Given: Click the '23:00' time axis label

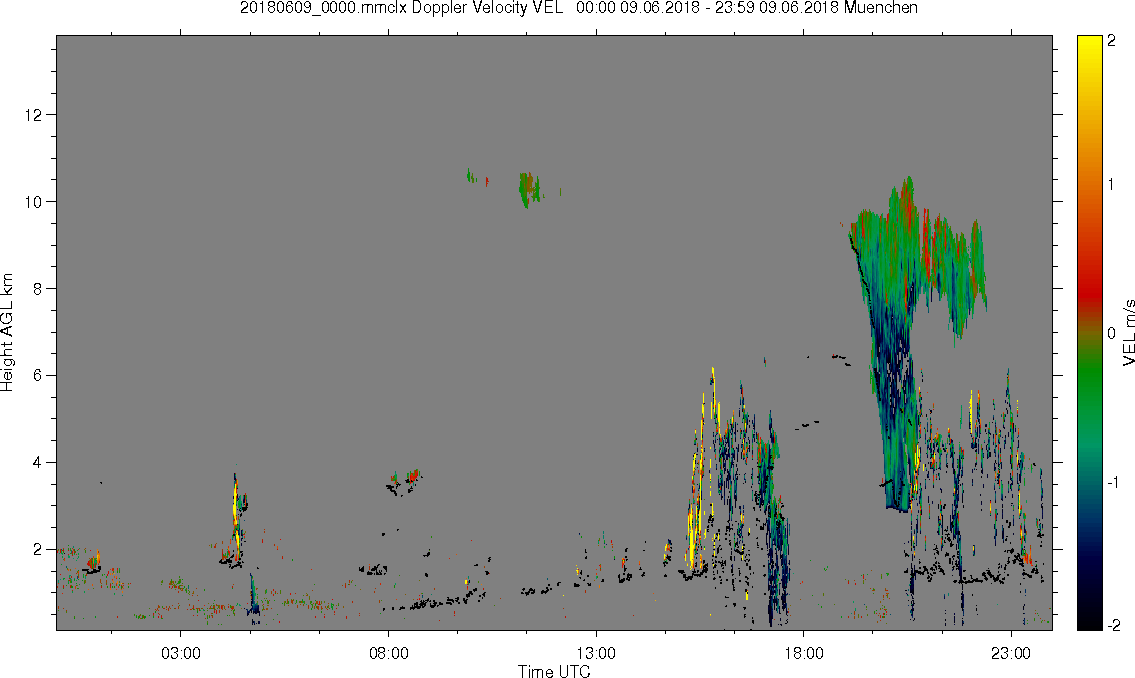Looking at the screenshot, I should click(x=1011, y=654).
